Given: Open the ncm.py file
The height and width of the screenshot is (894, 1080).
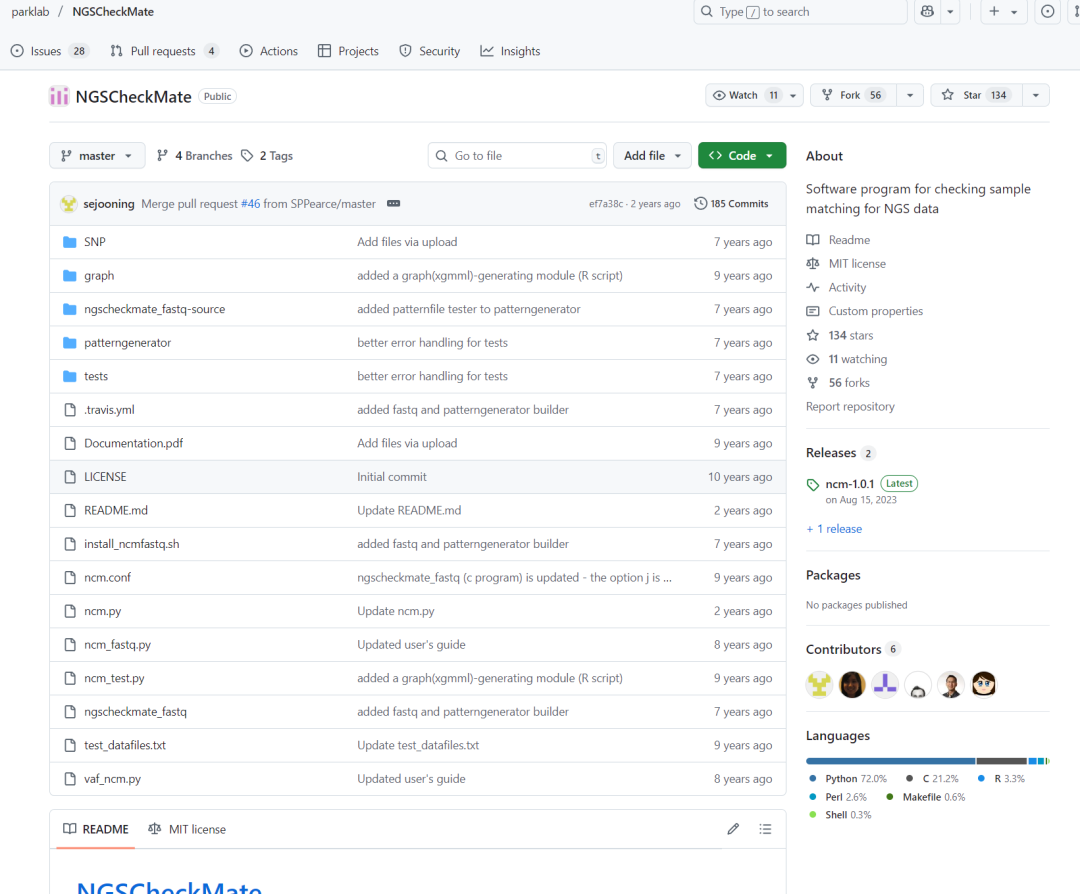Looking at the screenshot, I should click(x=103, y=611).
